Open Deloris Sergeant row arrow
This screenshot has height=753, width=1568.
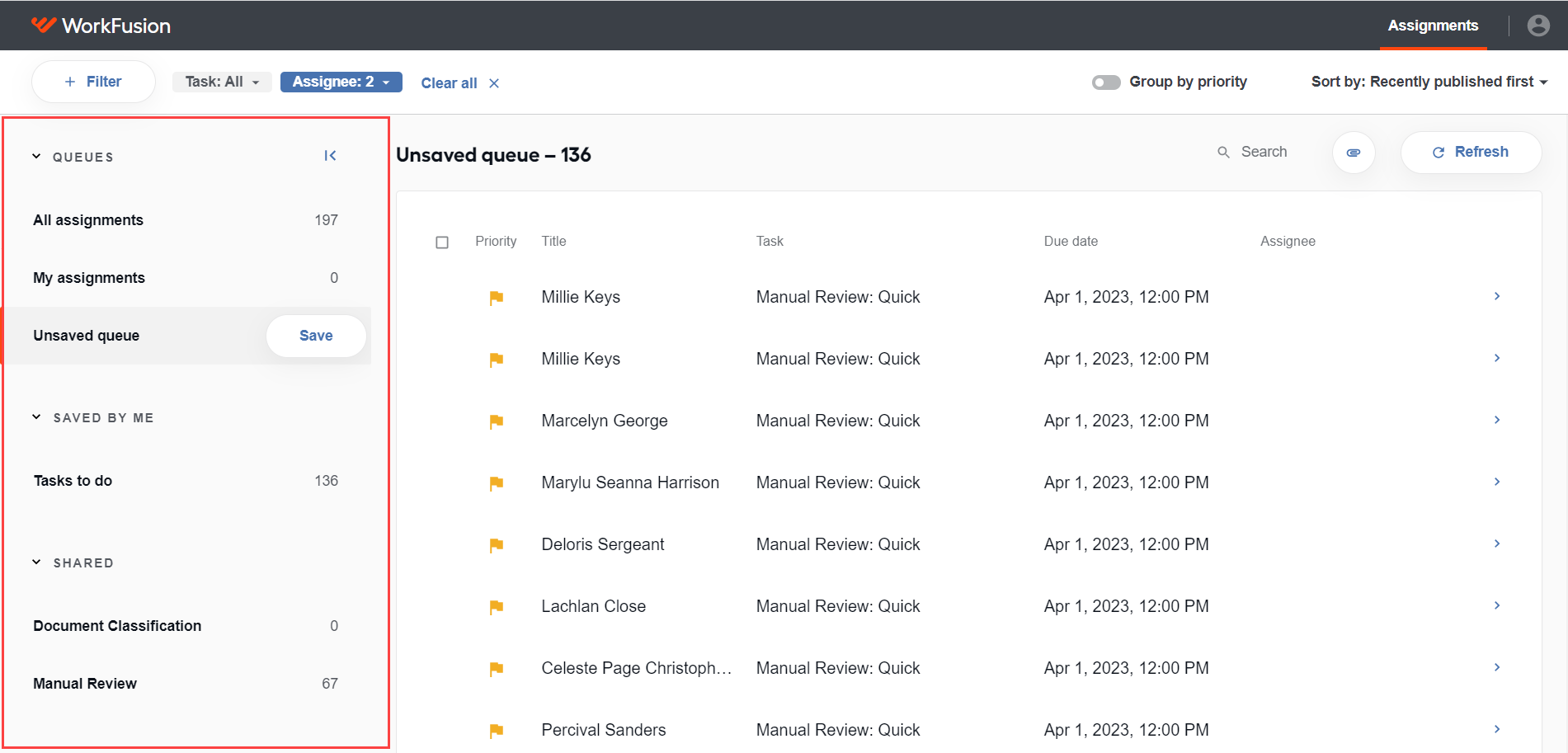1497,544
